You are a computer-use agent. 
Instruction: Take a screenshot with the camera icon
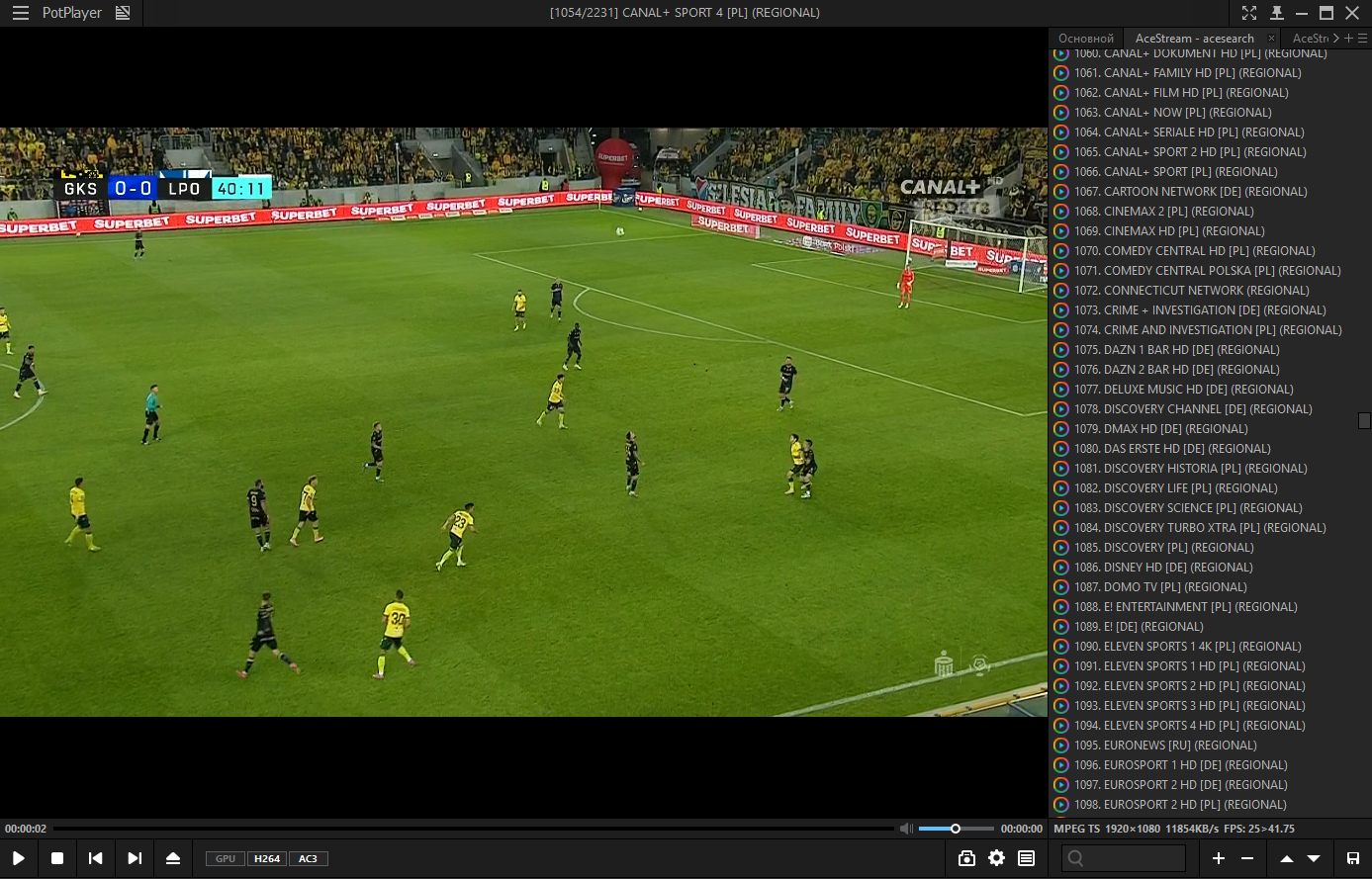click(x=966, y=858)
